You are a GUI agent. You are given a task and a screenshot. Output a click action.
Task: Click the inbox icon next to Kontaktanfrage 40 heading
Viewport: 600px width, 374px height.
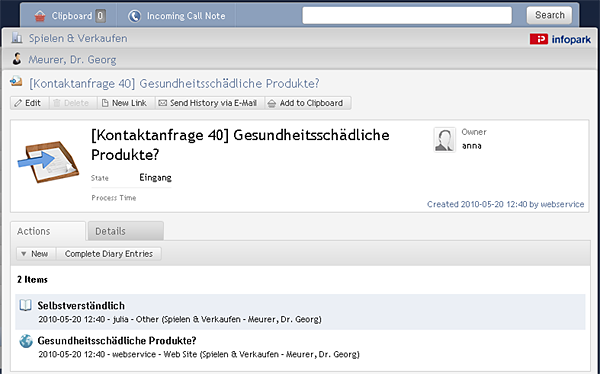point(16,82)
